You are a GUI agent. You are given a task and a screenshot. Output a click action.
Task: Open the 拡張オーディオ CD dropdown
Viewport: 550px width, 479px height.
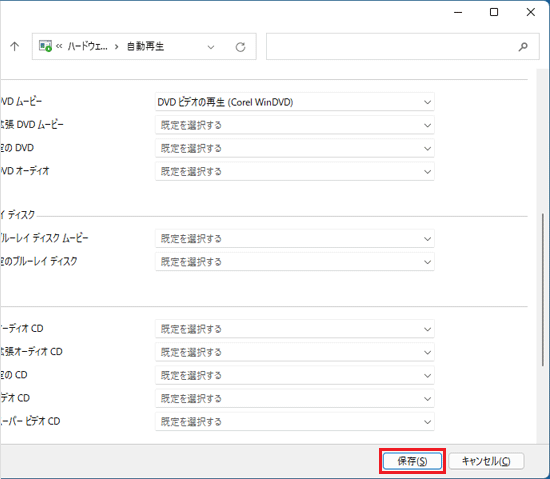[295, 352]
